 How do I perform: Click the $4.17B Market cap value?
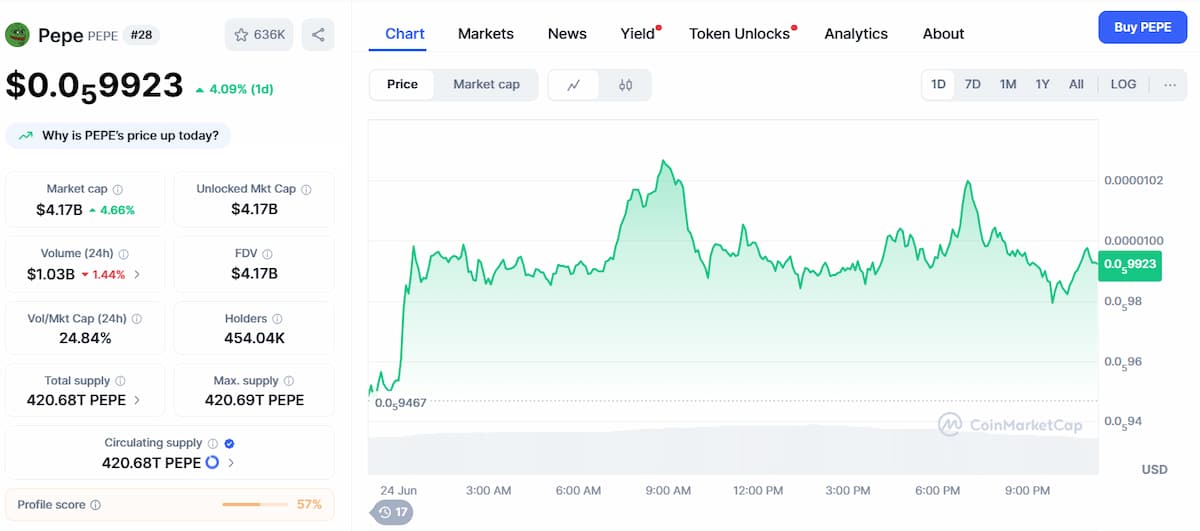click(60, 209)
